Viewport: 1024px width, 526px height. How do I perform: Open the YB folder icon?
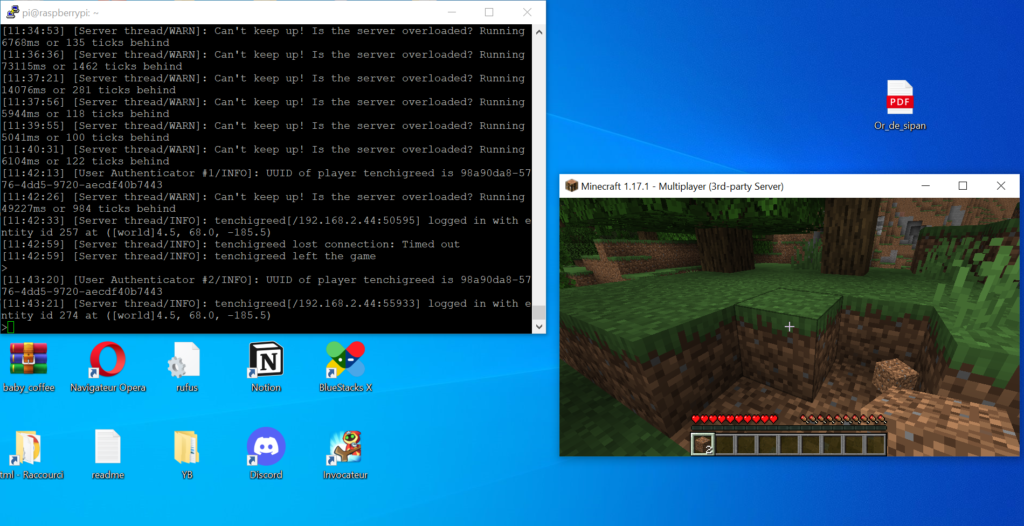[x=187, y=447]
